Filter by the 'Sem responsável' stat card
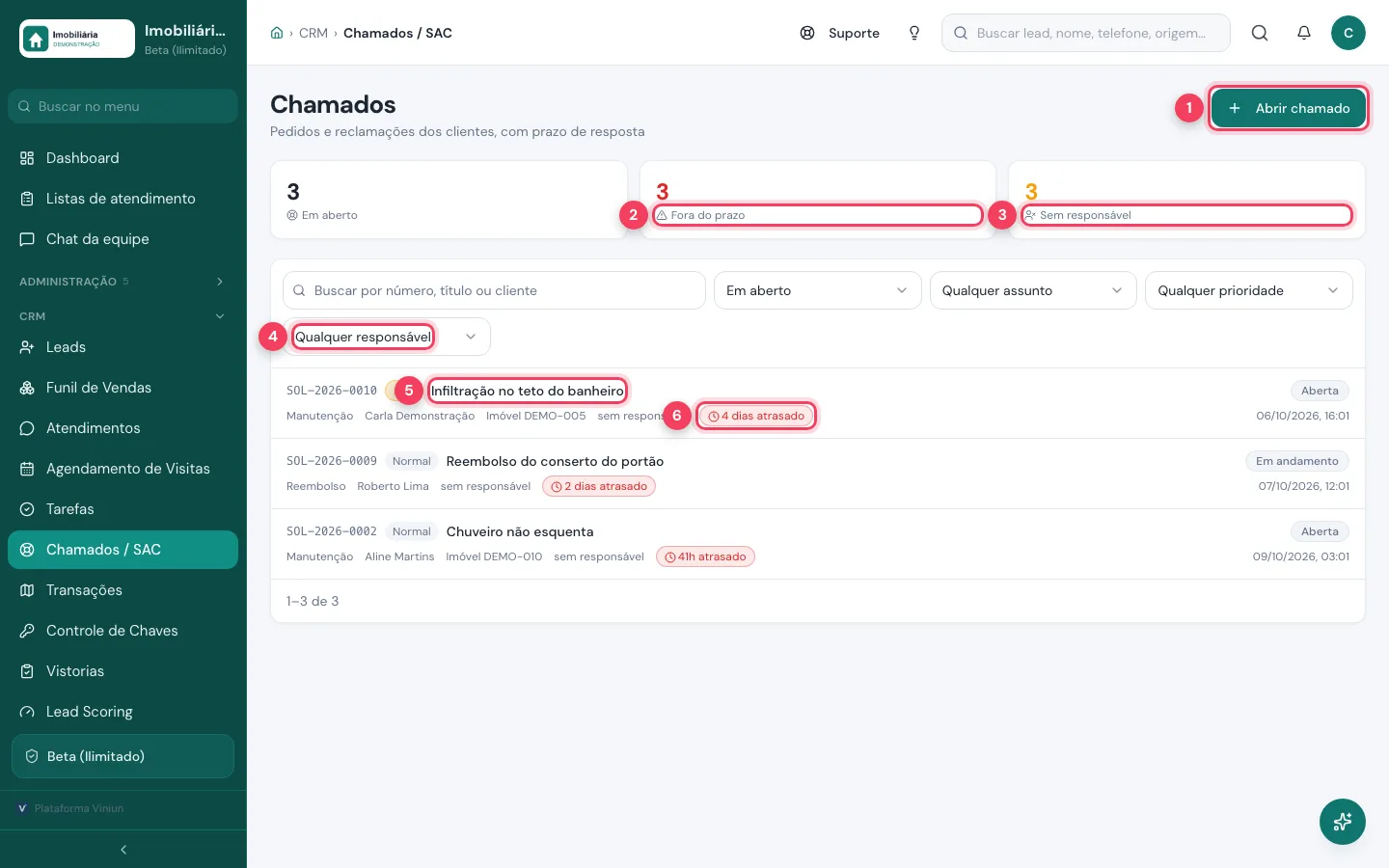Image resolution: width=1389 pixels, height=868 pixels. click(x=1187, y=200)
